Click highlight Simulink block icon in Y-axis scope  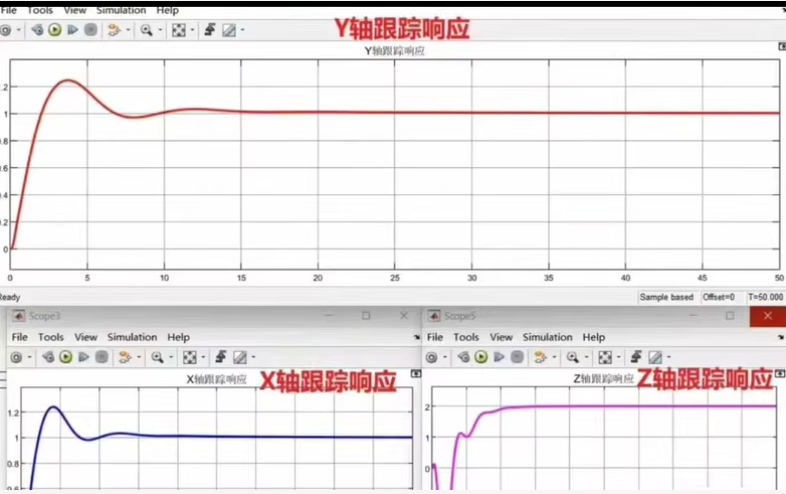click(114, 30)
